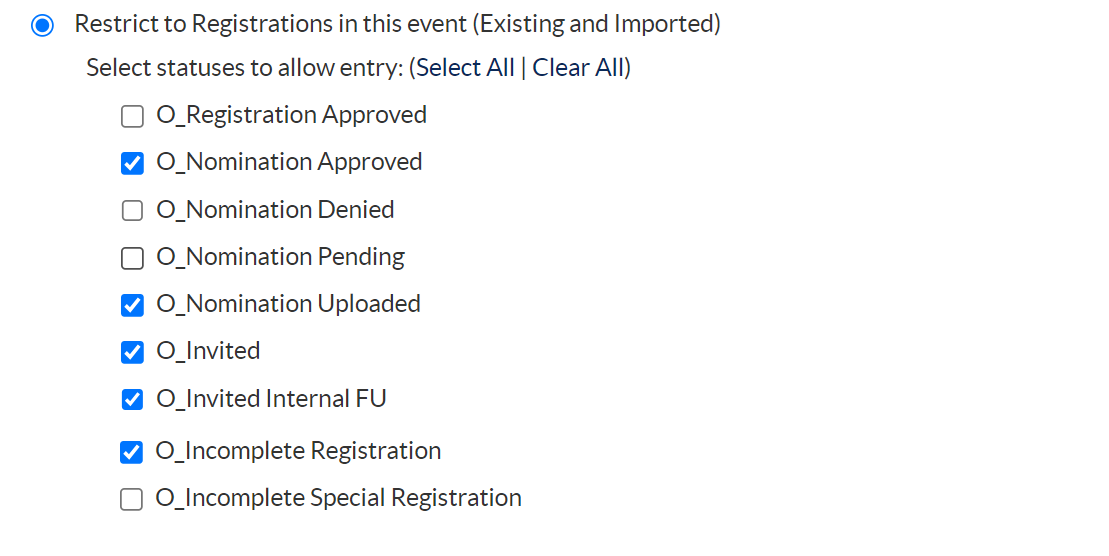Click the 'O_Invited Internal FU' label text
The image size is (1109, 556).
point(271,399)
